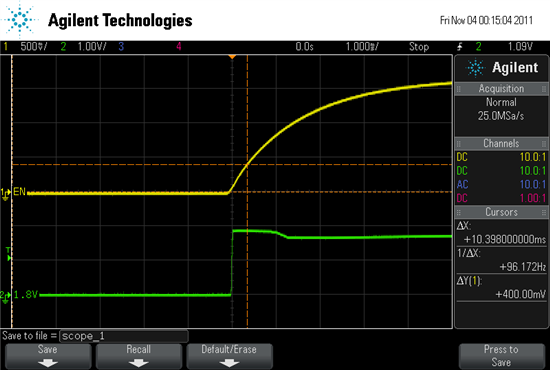Screen dimensions: 550x370
Task: Select channel 2 green DC 10.0:1 row
Action: point(501,171)
